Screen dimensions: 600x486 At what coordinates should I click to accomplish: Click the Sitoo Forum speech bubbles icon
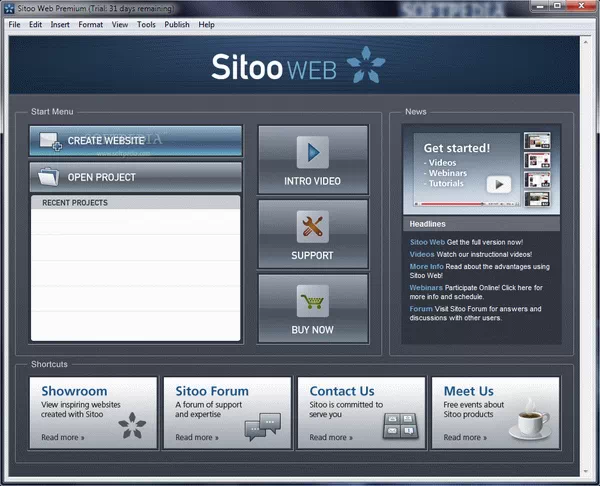263,427
